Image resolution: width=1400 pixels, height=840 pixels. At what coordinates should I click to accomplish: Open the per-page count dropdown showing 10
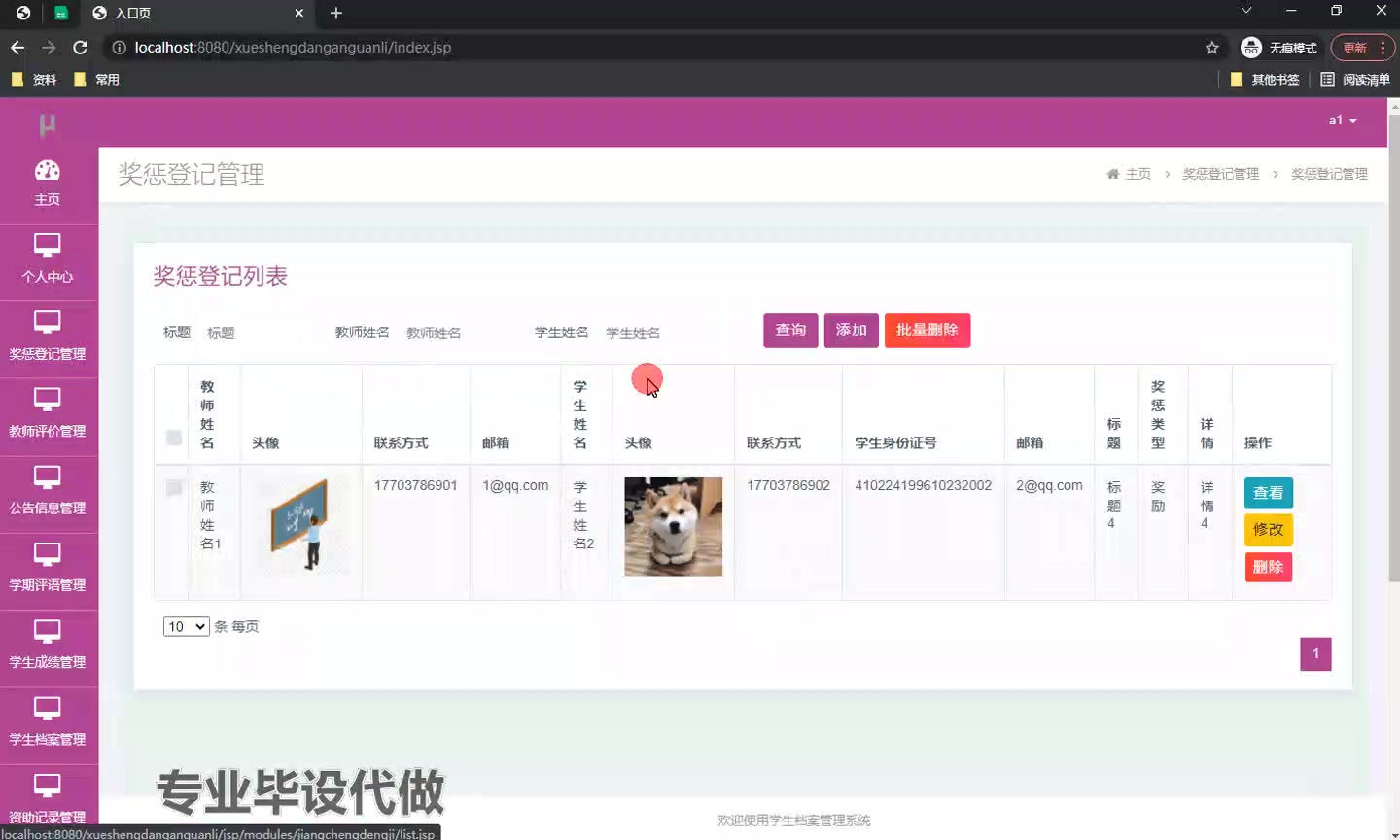(x=186, y=626)
